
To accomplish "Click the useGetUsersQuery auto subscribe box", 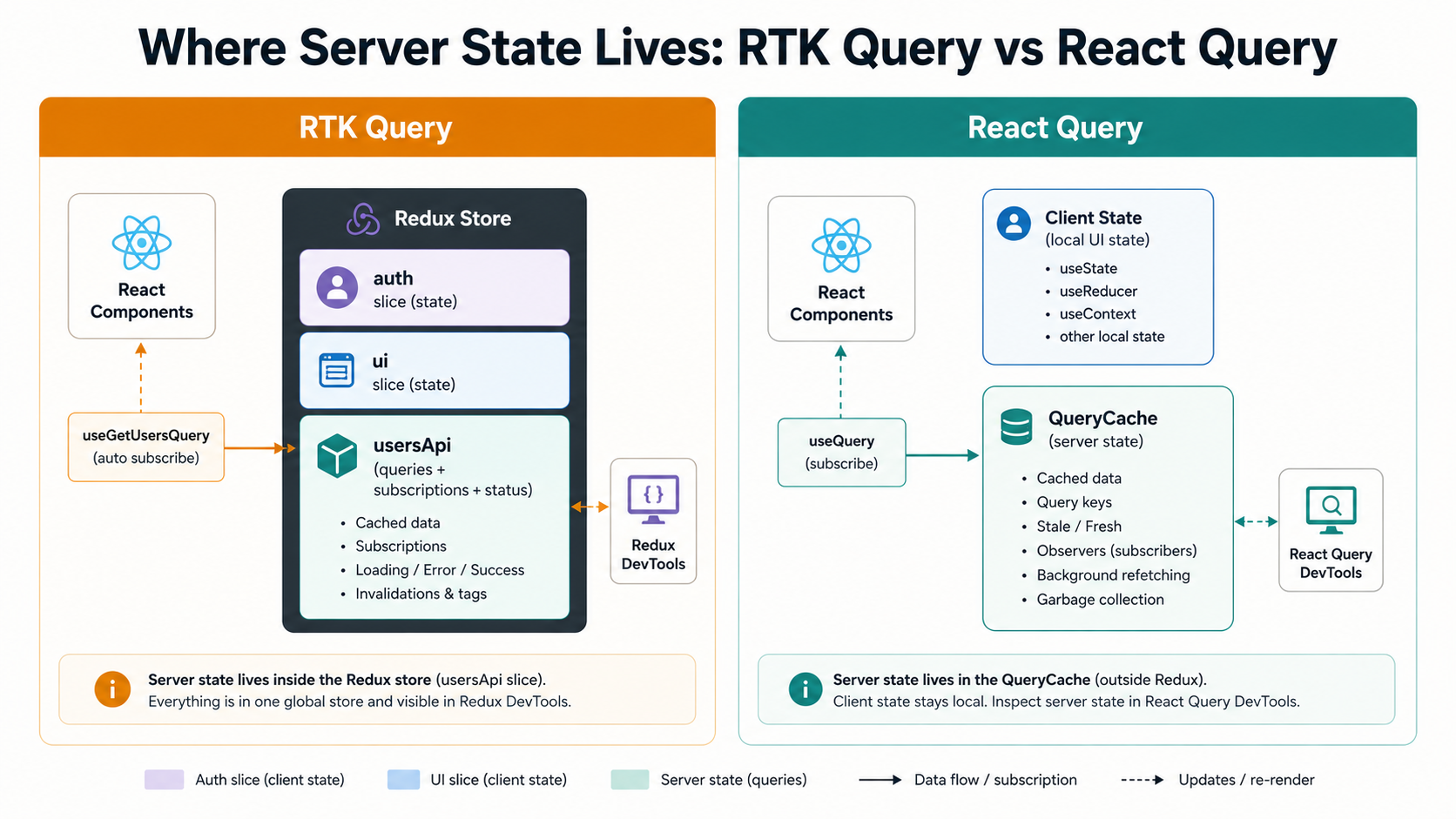I will 146,447.
